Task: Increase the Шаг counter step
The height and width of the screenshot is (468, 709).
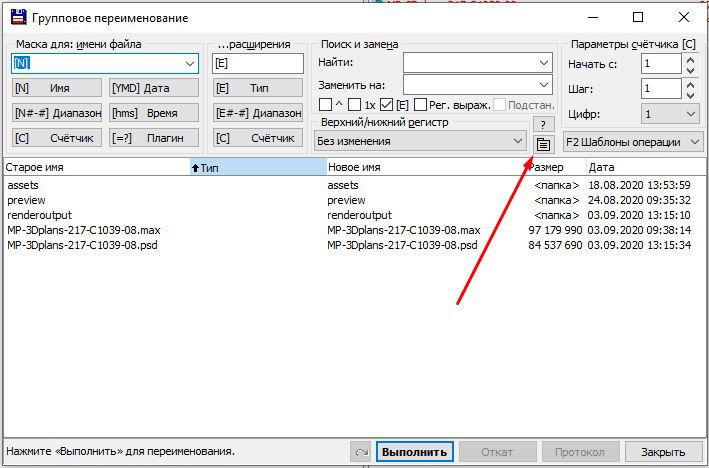Action: click(x=690, y=85)
